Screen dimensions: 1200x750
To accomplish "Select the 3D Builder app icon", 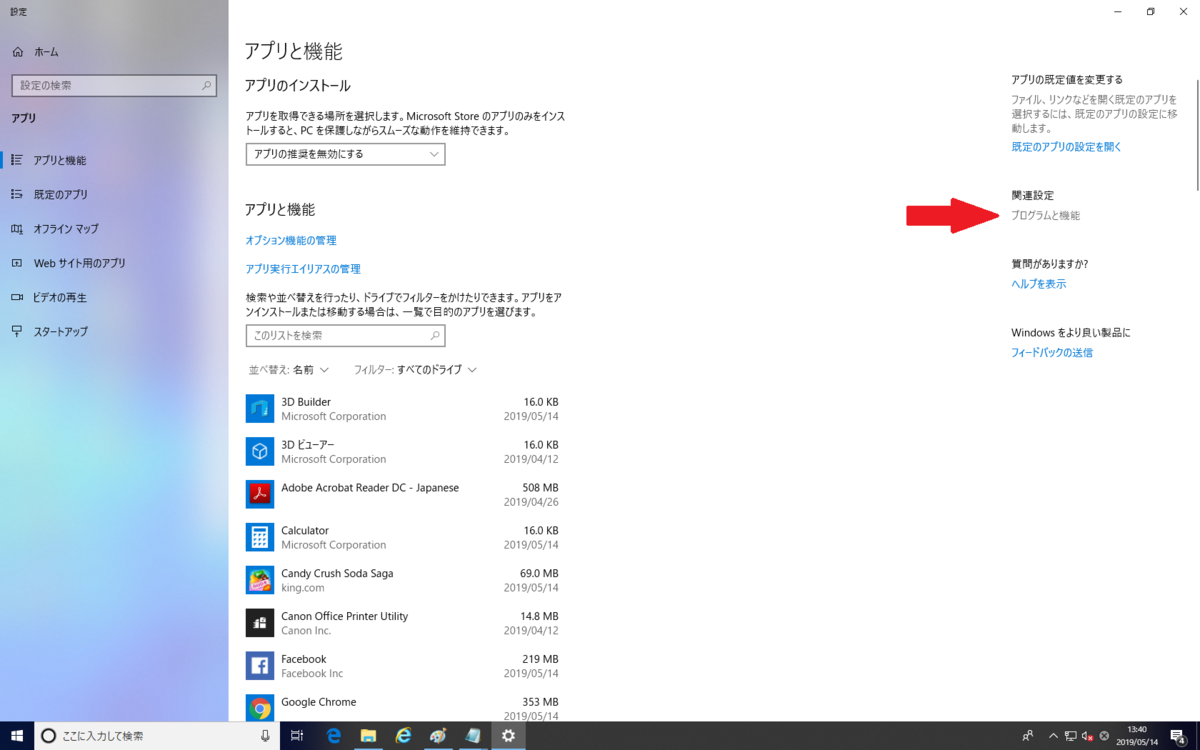I will point(260,408).
